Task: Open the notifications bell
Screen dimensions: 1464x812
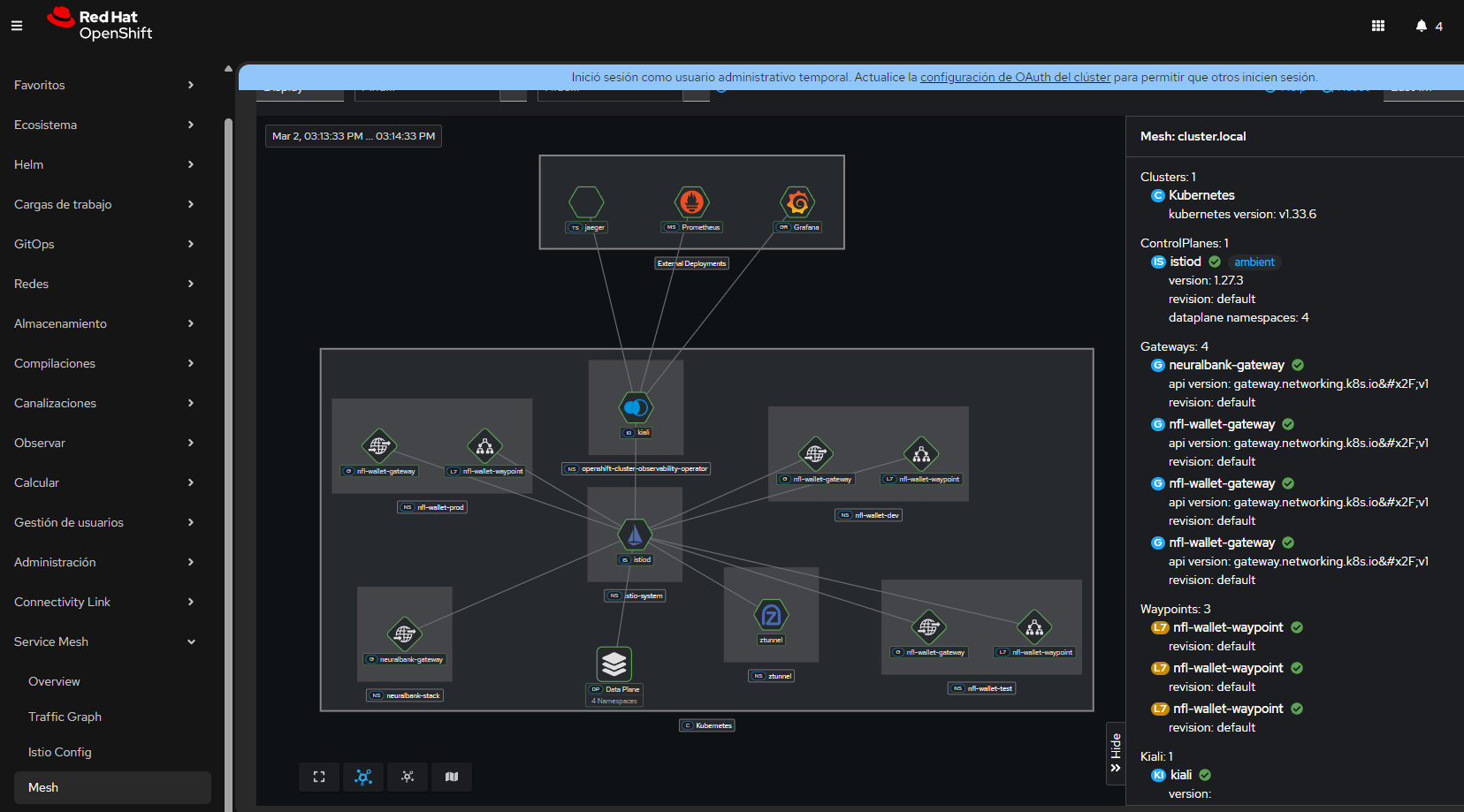Action: pyautogui.click(x=1421, y=26)
